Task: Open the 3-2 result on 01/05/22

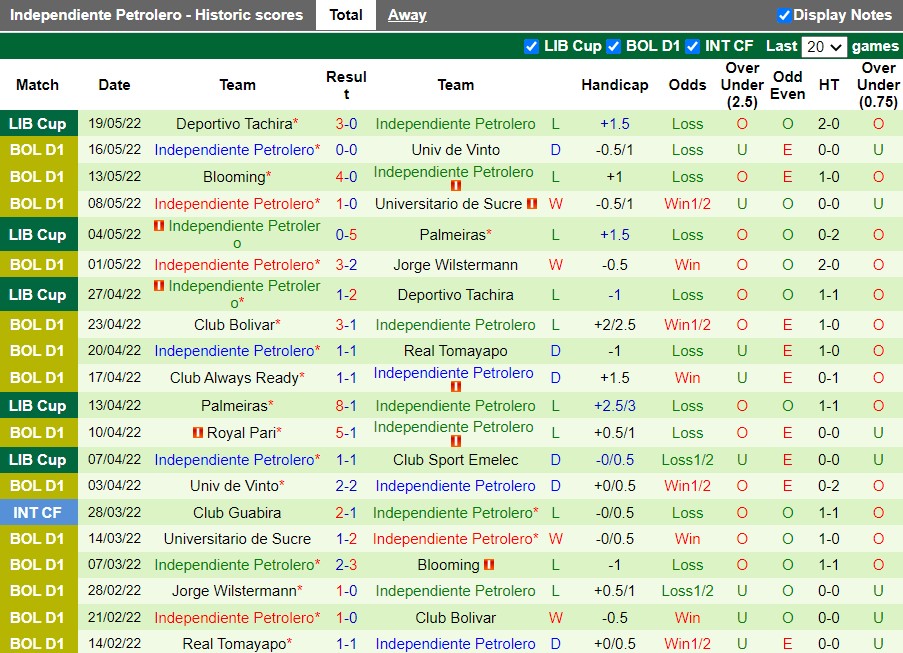Action: [346, 265]
